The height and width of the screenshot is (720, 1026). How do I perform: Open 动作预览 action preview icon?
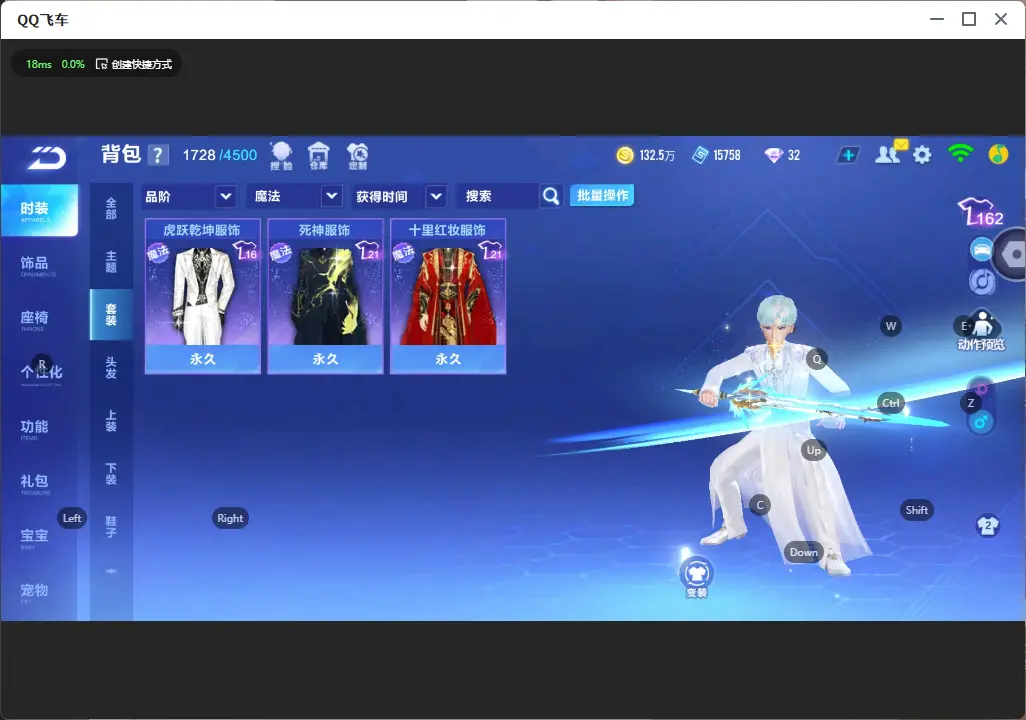981,331
